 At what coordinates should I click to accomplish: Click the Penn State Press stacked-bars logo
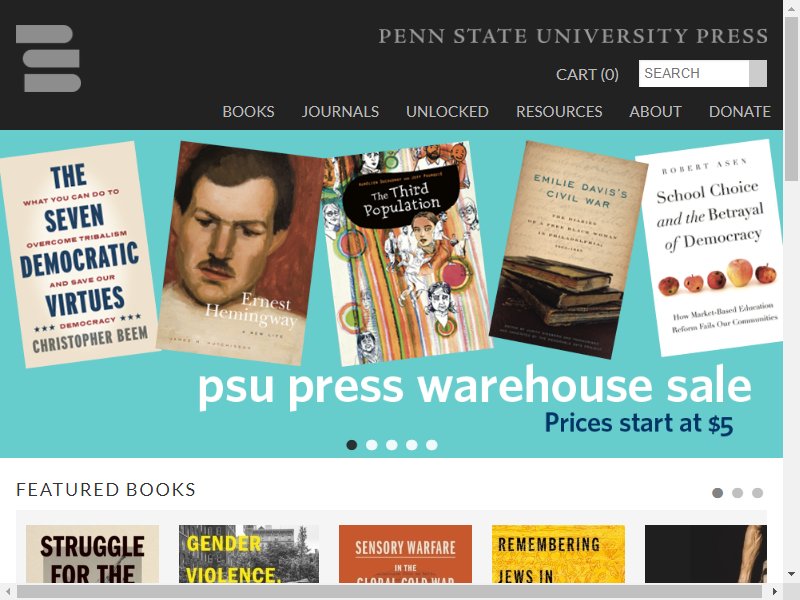48,59
